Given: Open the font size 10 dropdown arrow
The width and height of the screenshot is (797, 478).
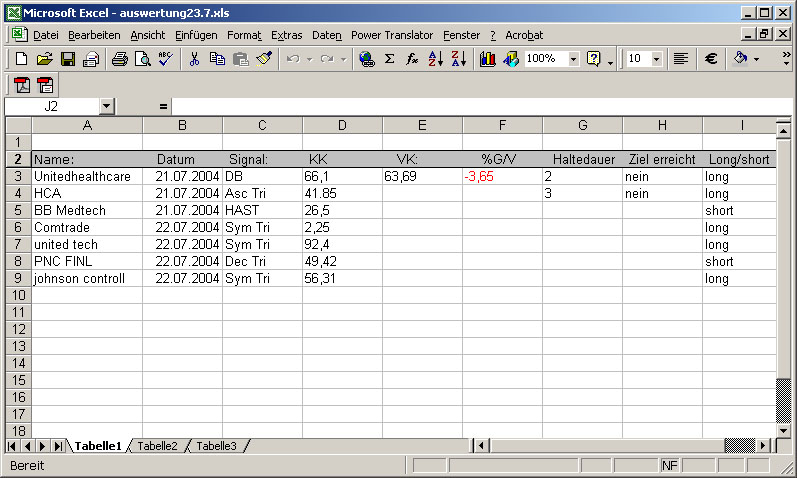Looking at the screenshot, I should [656, 59].
